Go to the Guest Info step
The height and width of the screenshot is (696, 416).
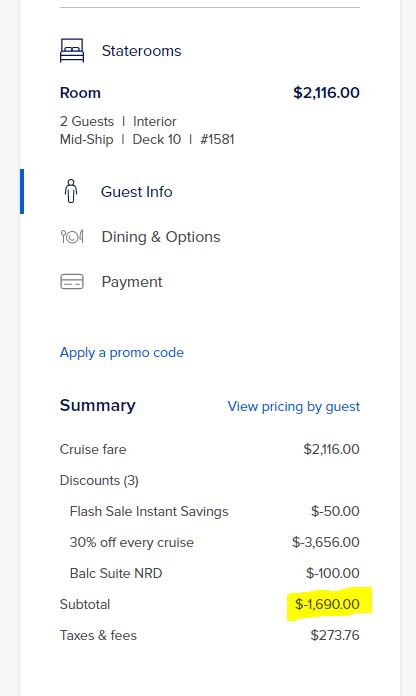click(136, 192)
